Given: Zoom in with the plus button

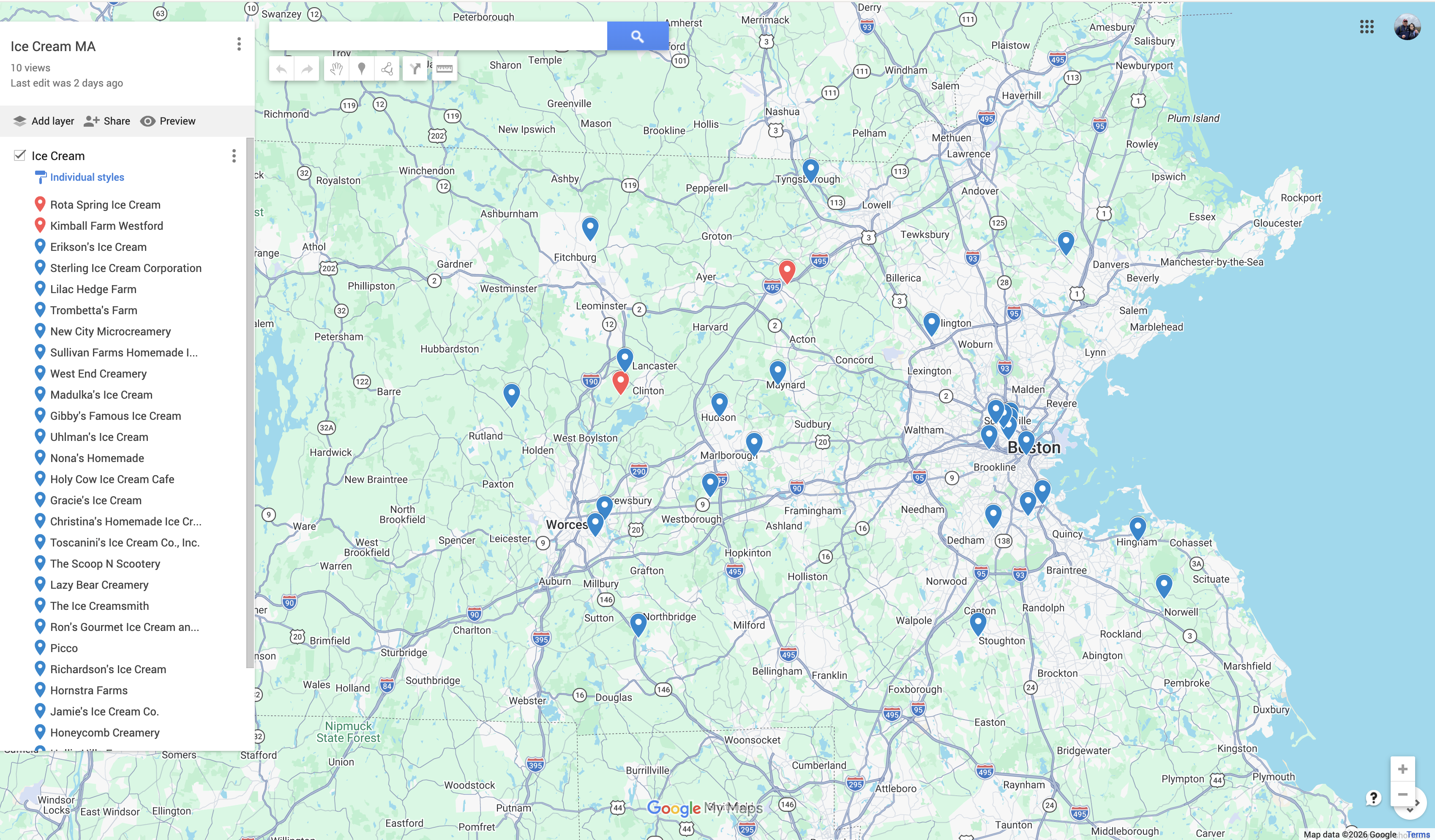Looking at the screenshot, I should pyautogui.click(x=1402, y=769).
